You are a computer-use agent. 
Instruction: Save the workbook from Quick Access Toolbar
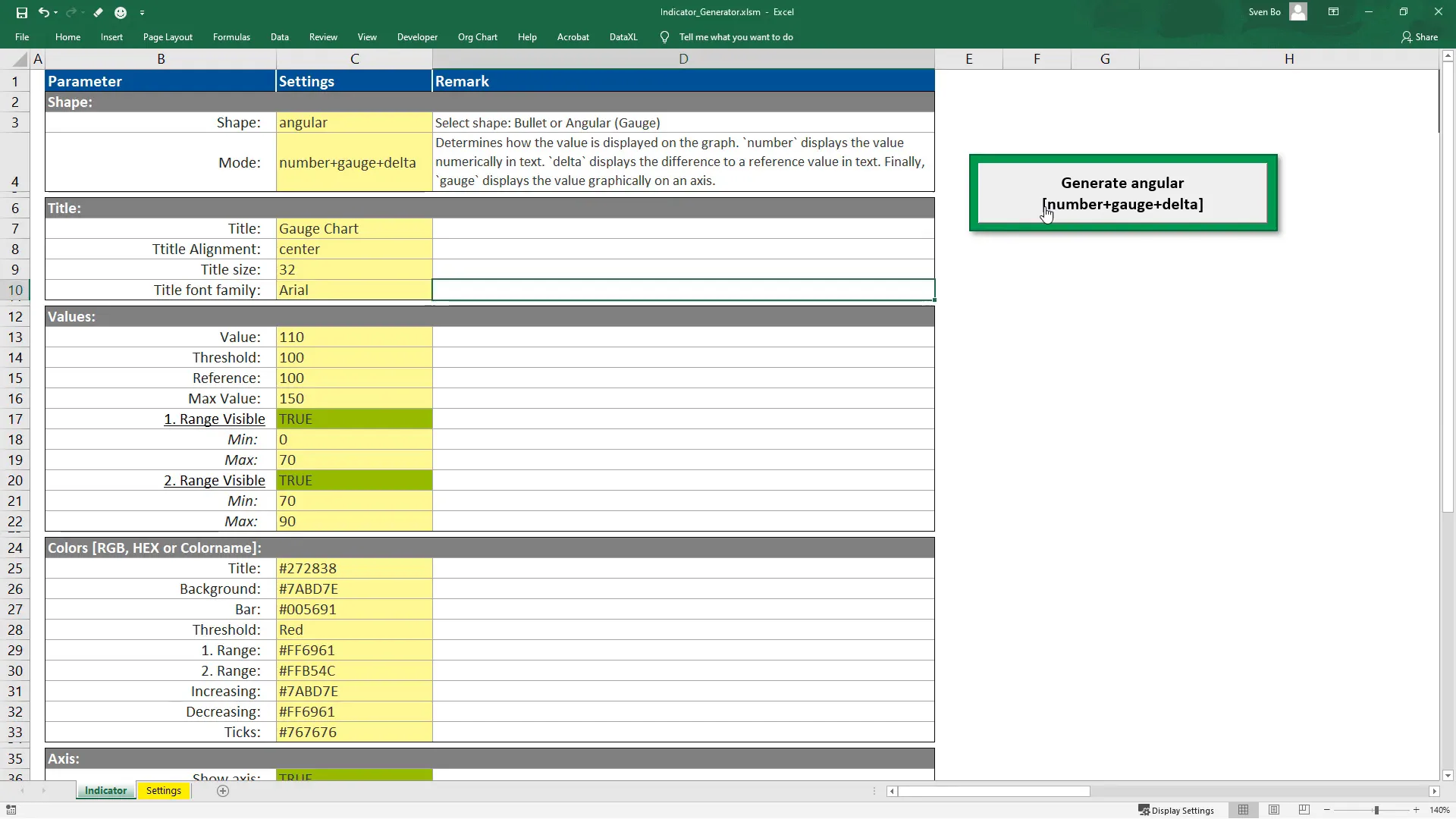point(22,12)
